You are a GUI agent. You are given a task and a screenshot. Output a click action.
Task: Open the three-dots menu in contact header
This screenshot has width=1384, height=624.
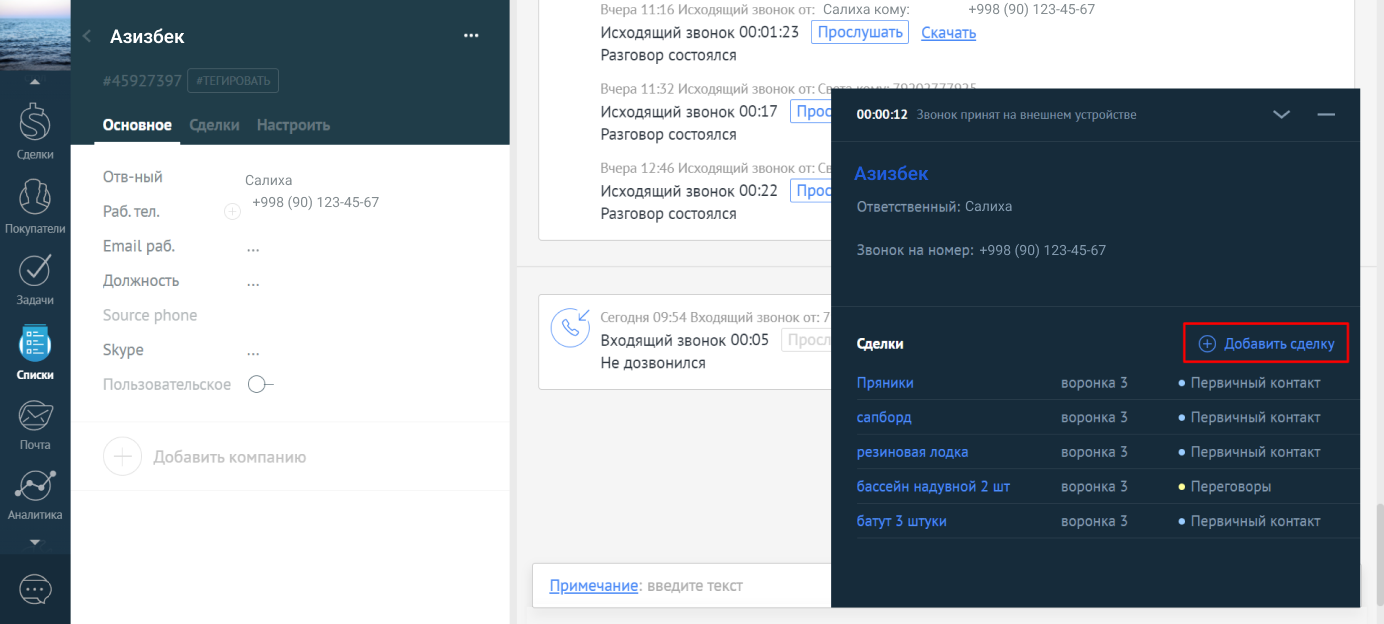[471, 36]
